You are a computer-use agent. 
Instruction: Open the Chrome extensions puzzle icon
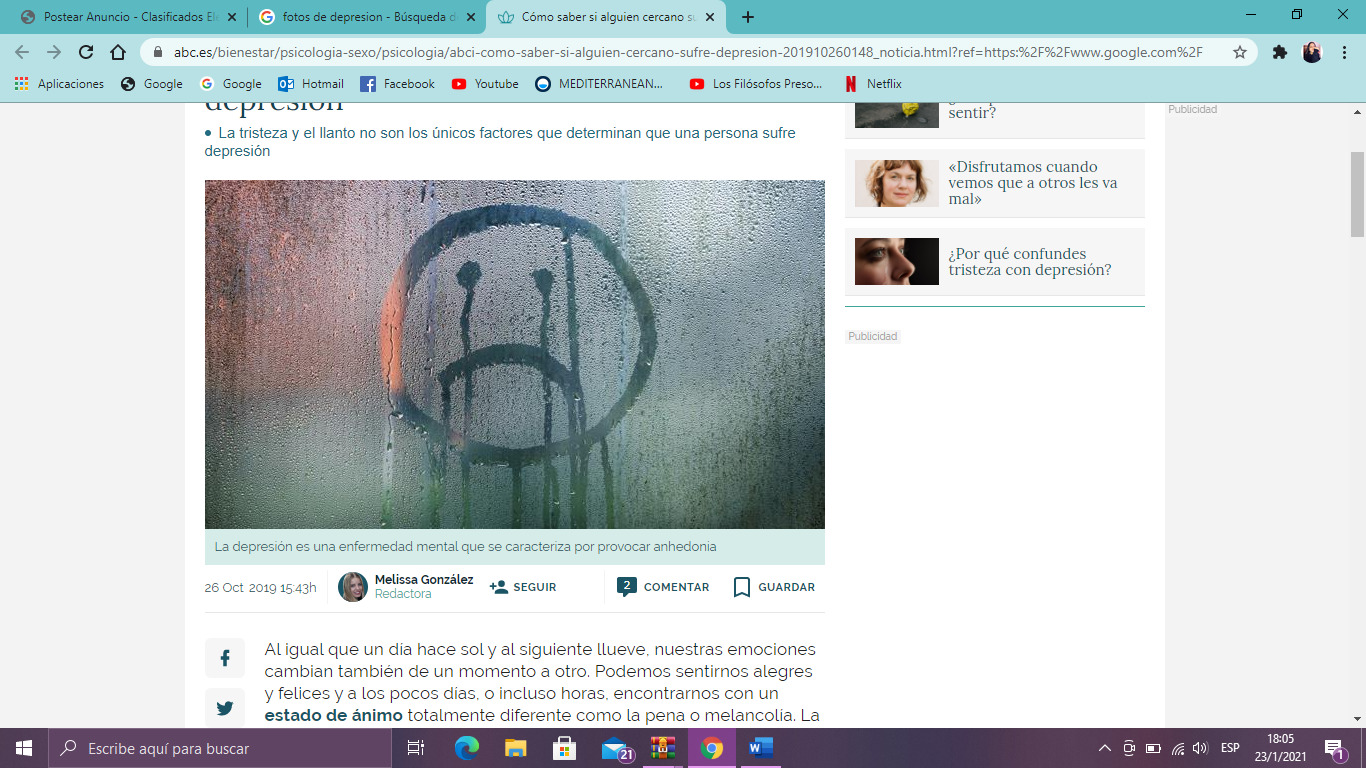[x=1280, y=52]
